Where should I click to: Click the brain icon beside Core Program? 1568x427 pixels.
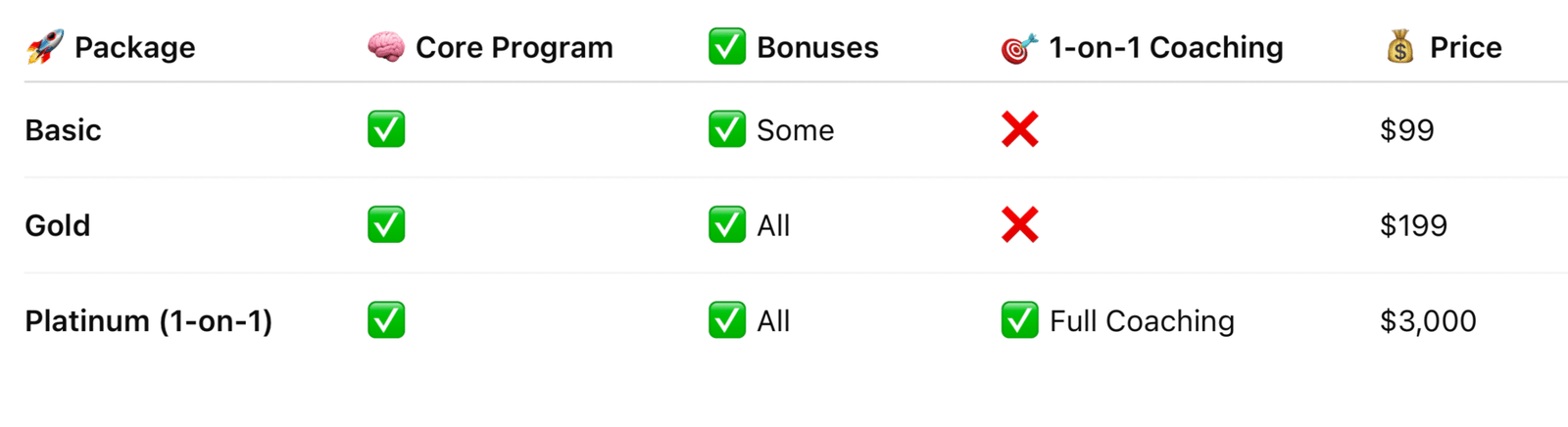coord(385,47)
